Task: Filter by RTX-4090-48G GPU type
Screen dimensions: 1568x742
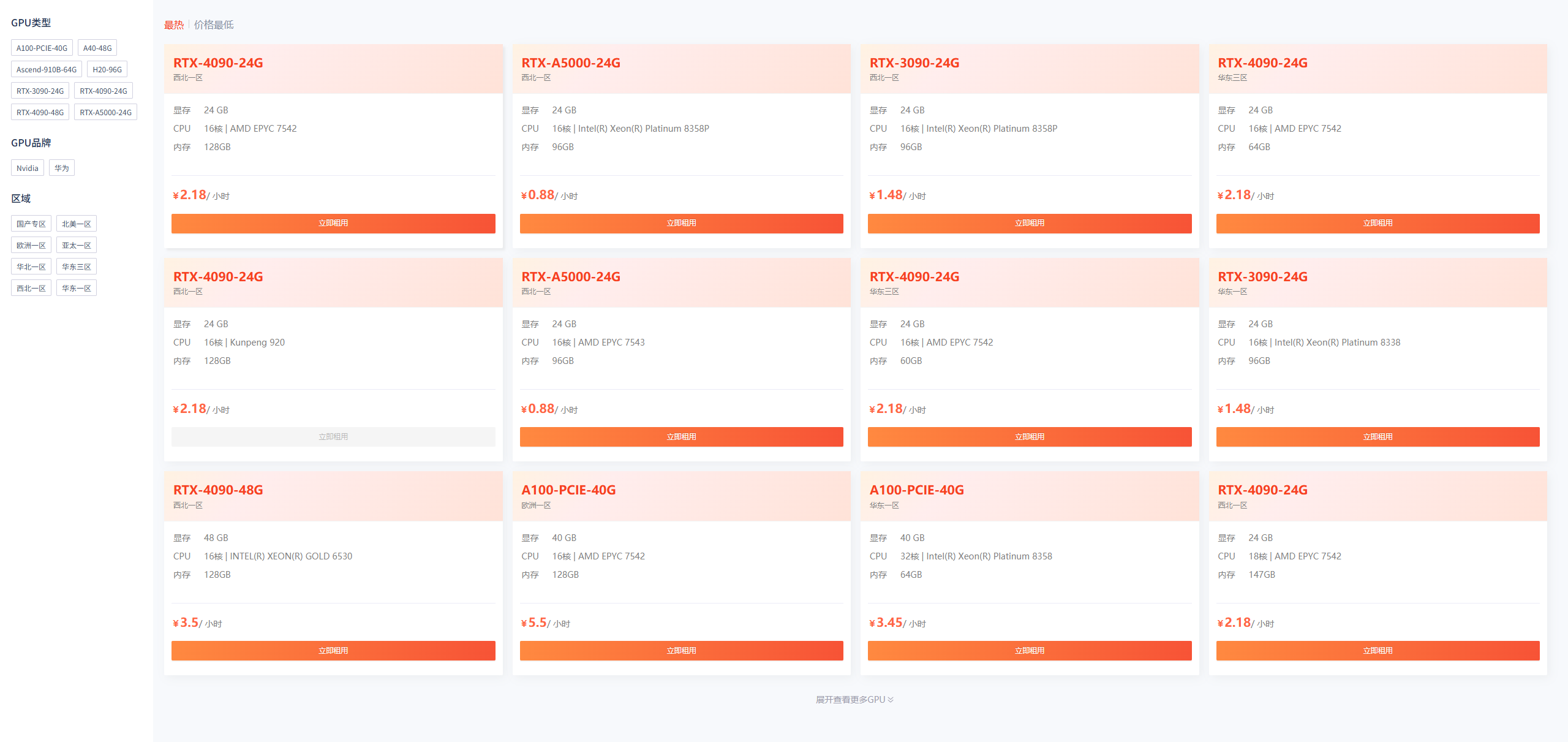Action: click(40, 113)
